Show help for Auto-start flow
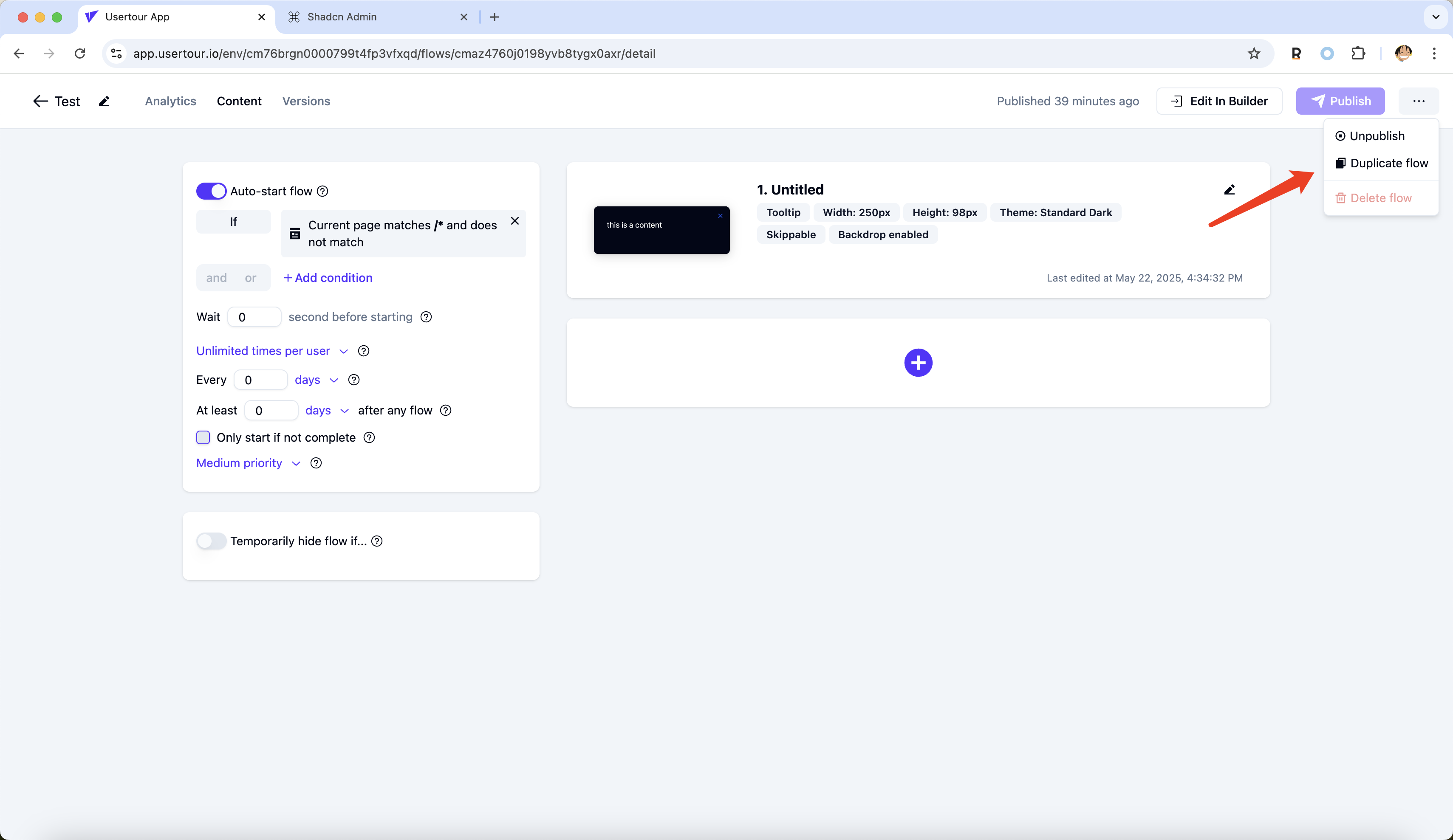Image resolution: width=1453 pixels, height=840 pixels. tap(323, 192)
